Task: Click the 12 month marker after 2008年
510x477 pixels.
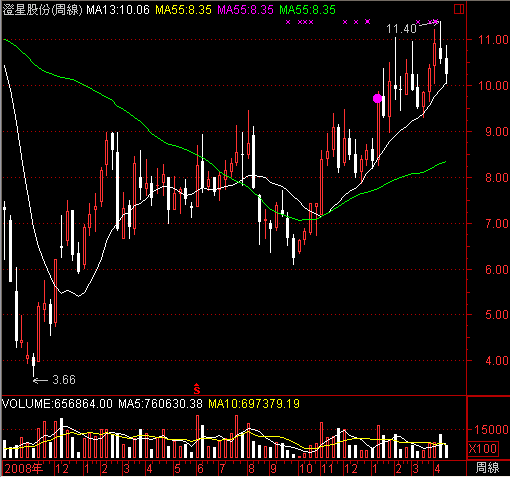Action: pyautogui.click(x=62, y=469)
